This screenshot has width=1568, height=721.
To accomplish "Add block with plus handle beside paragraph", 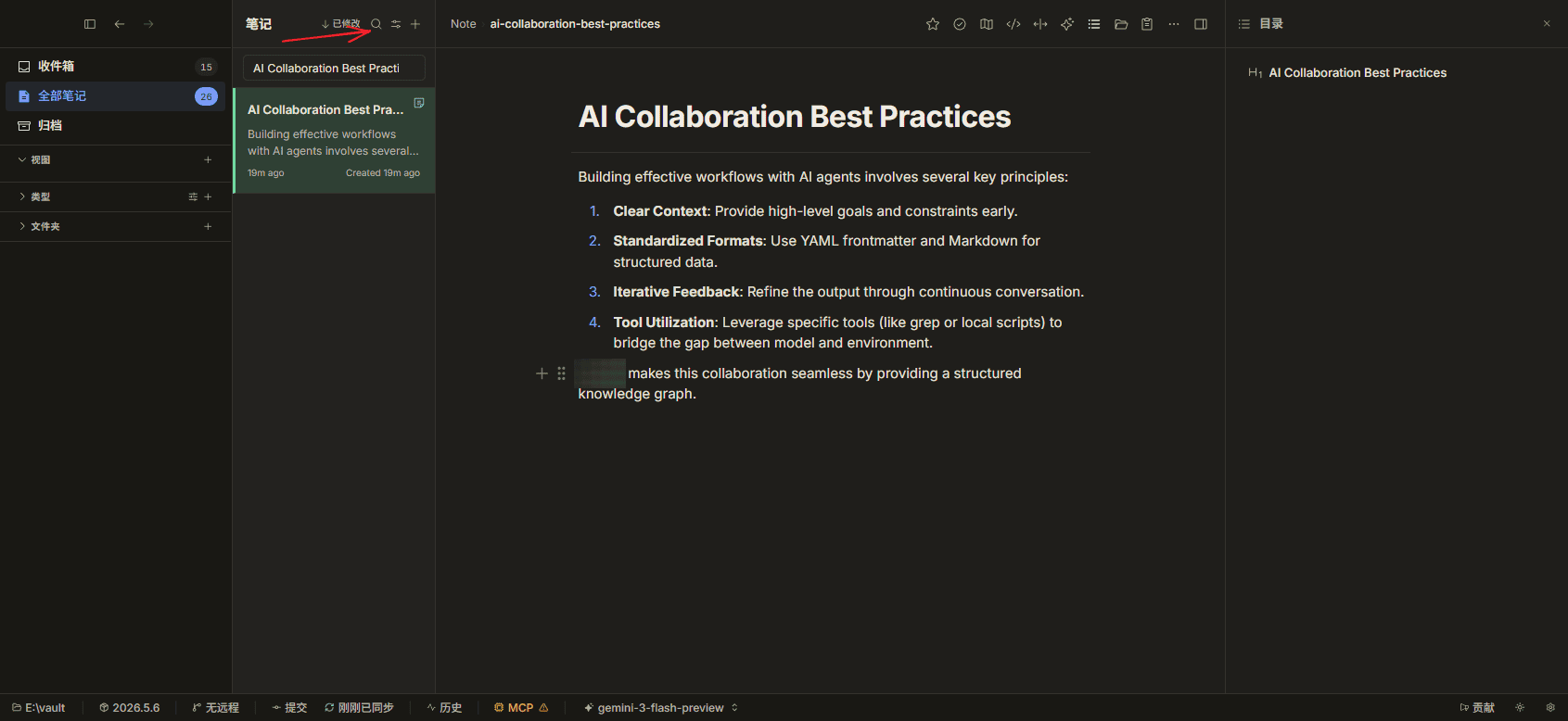I will (x=542, y=373).
